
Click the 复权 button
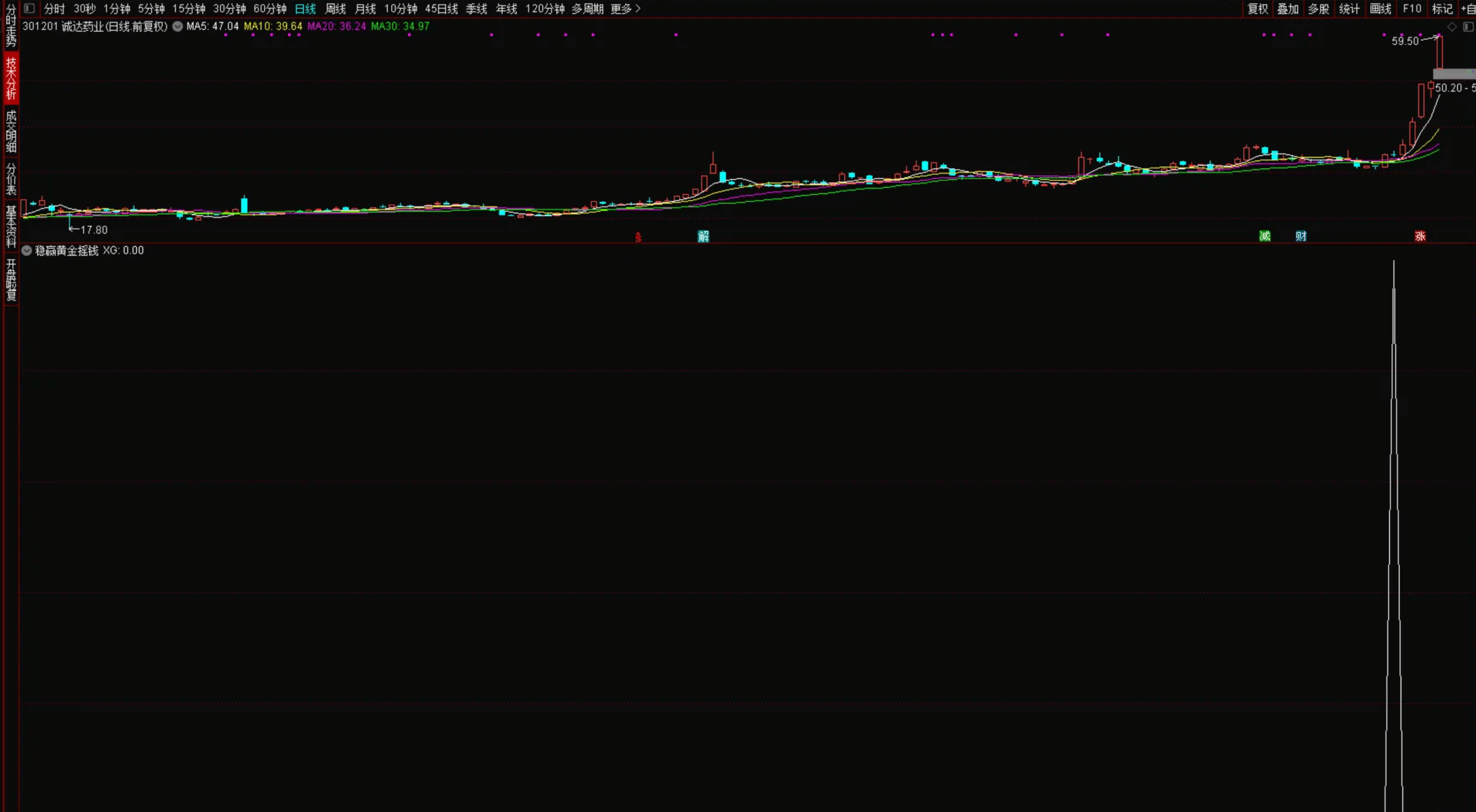pyautogui.click(x=1257, y=9)
